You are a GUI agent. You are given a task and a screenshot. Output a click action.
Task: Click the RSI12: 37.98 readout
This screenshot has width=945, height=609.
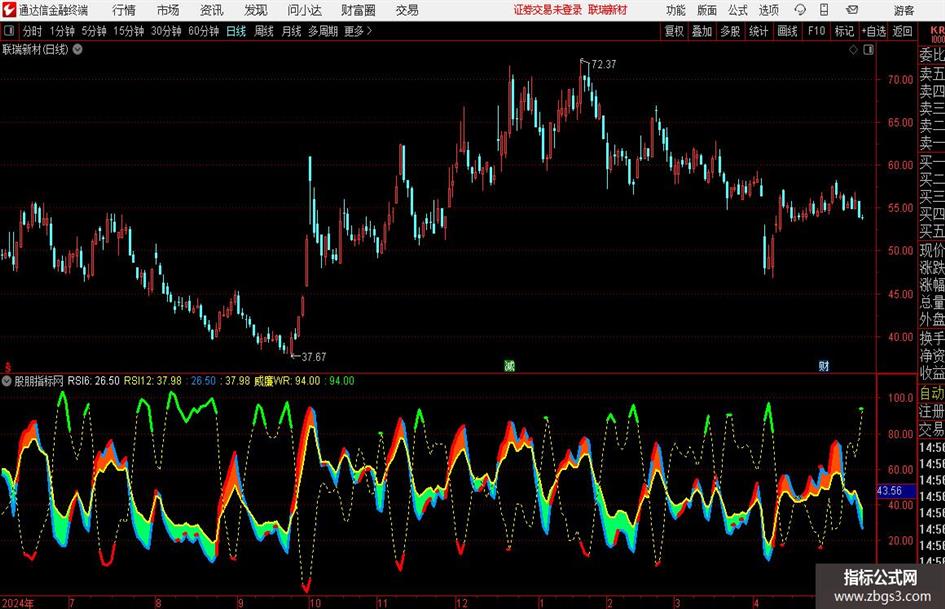click(x=152, y=381)
